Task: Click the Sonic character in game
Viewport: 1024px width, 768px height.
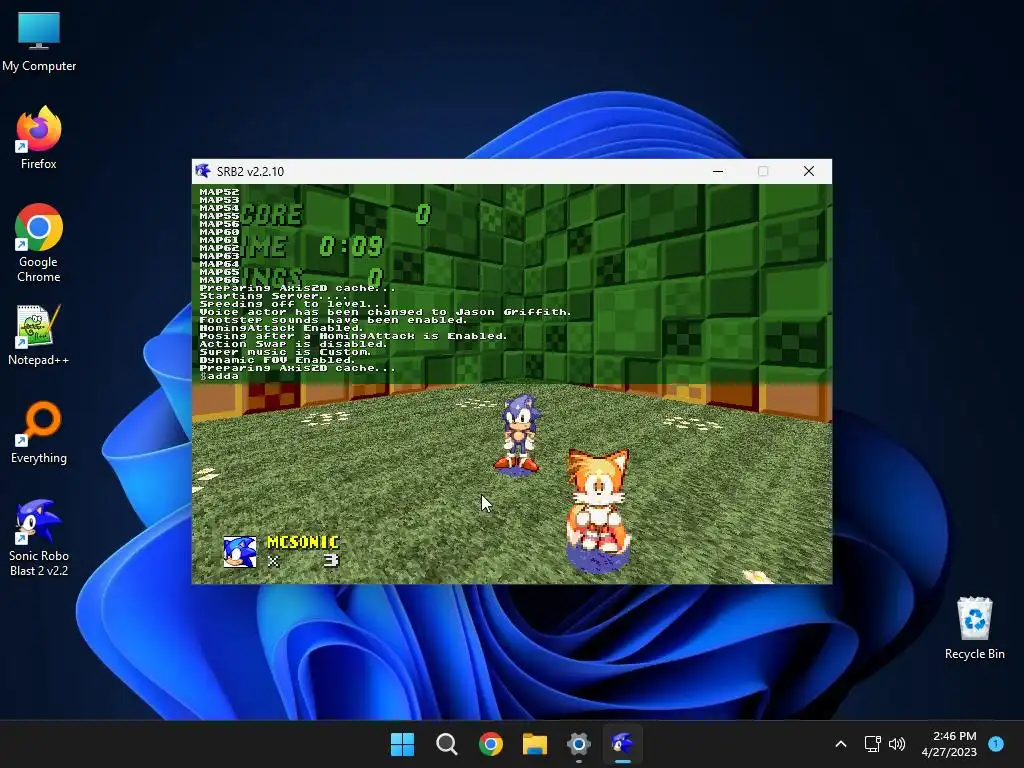Action: click(x=519, y=434)
